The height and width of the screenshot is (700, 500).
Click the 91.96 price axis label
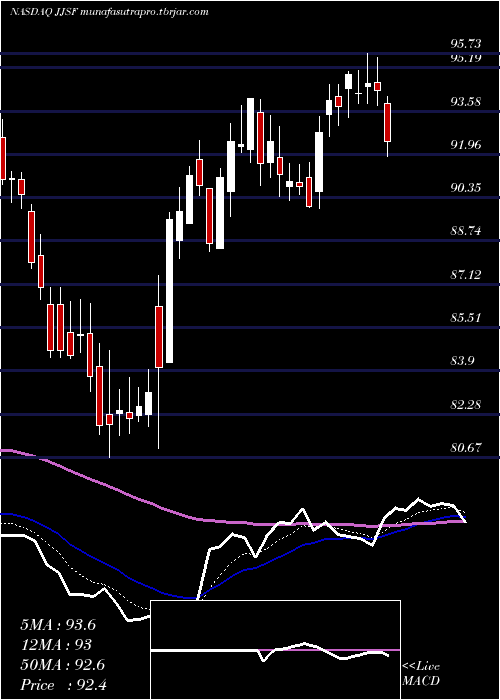tap(466, 144)
